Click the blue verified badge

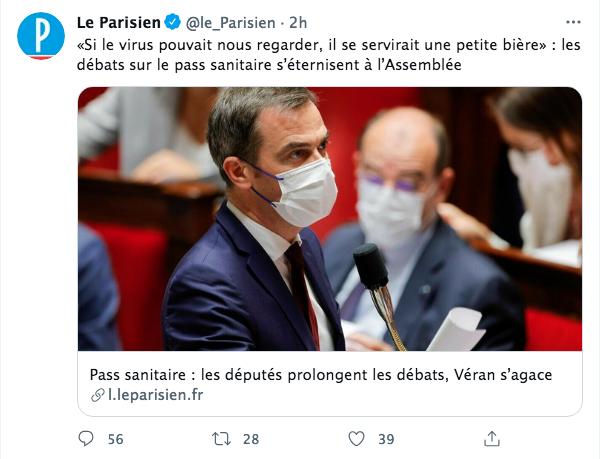173,22
